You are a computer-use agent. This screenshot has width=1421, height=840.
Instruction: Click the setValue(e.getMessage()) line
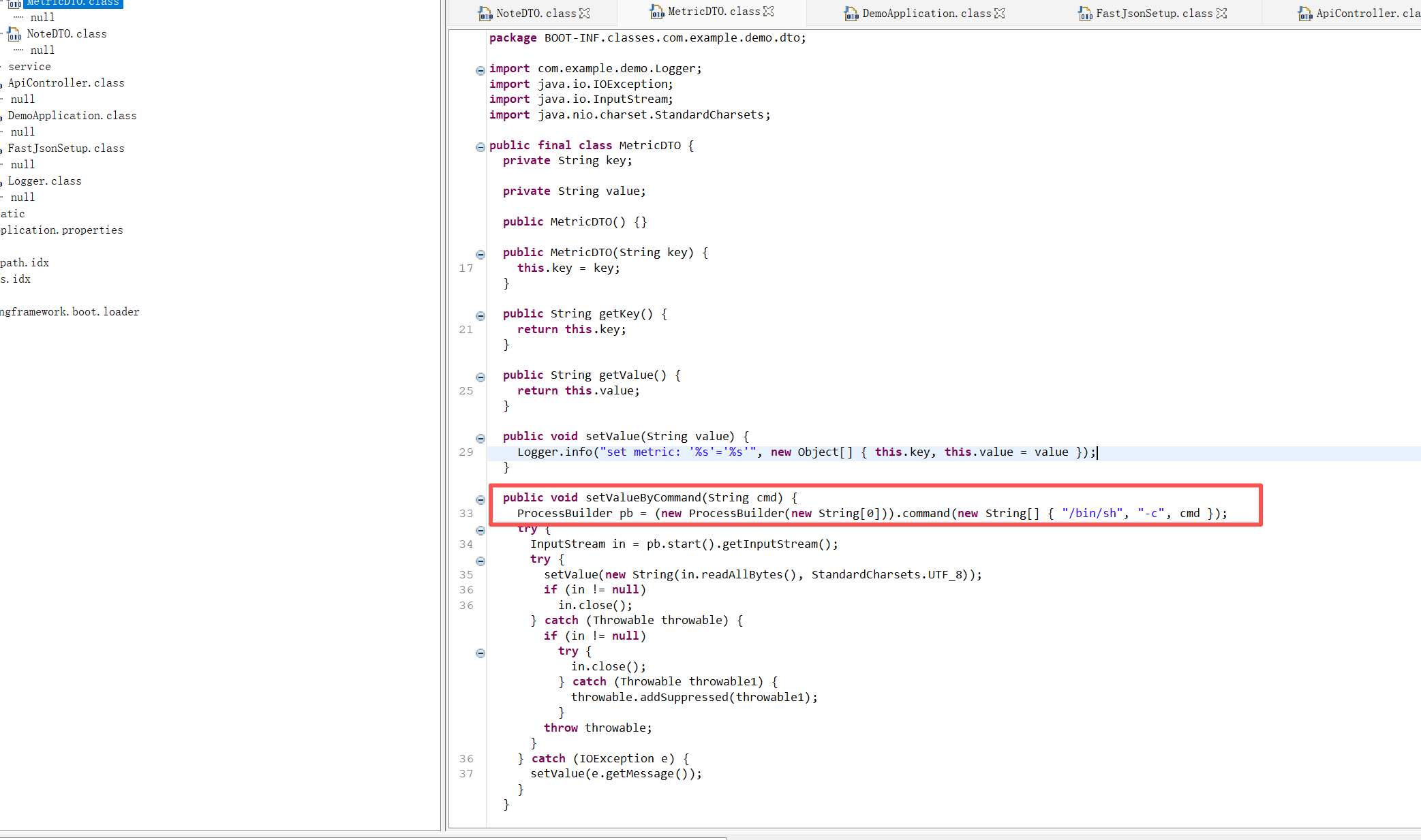(616, 773)
